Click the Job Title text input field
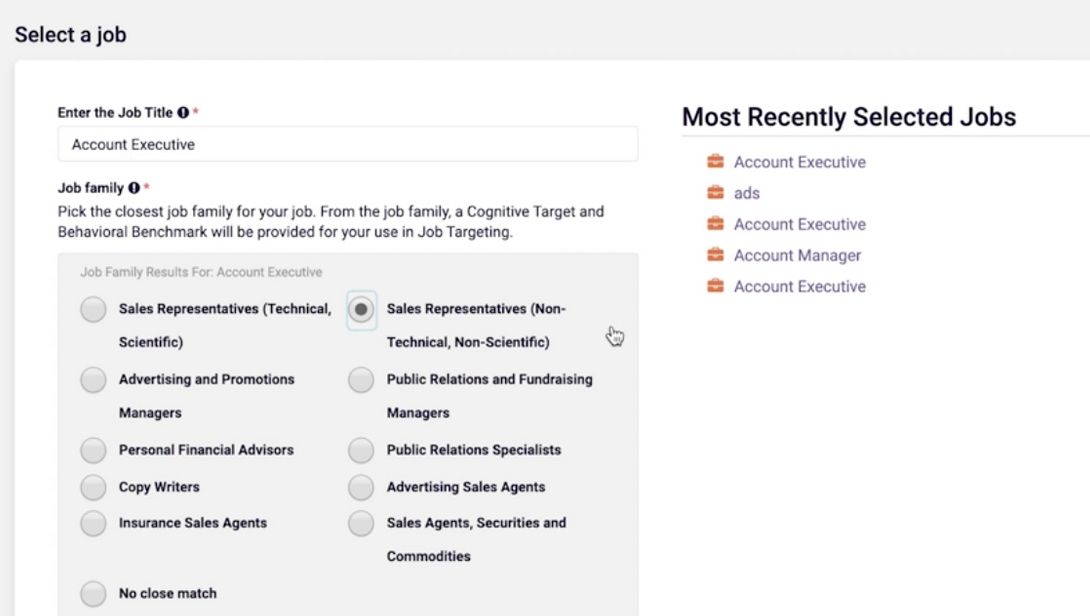Image resolution: width=1090 pixels, height=616 pixels. tap(347, 144)
